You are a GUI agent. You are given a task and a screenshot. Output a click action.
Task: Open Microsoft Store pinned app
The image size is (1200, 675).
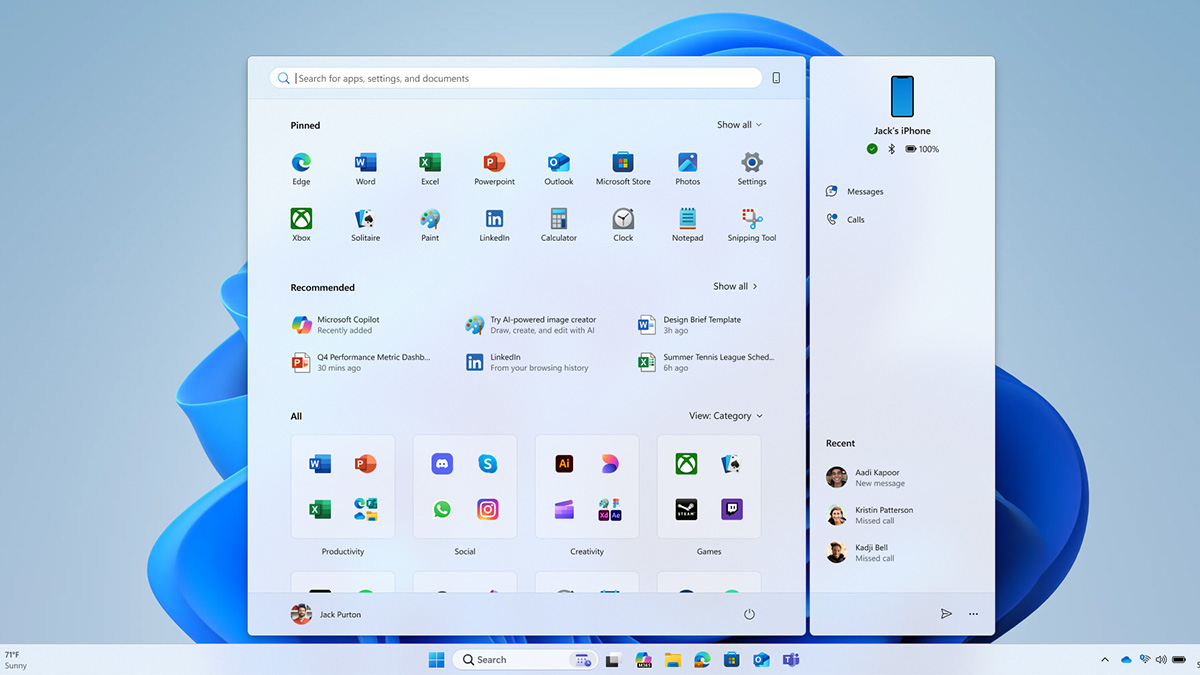(623, 168)
